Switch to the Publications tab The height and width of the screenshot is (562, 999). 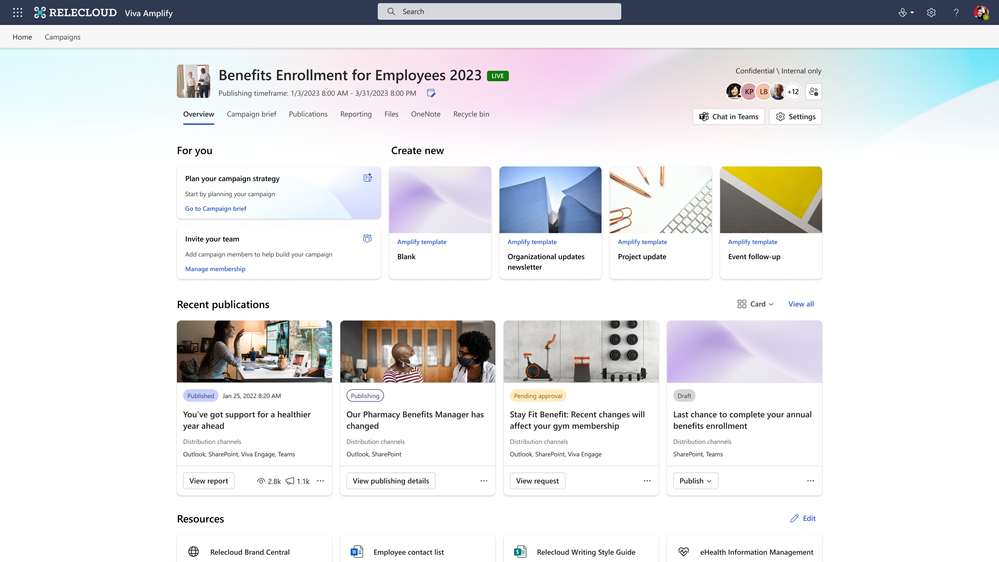[308, 114]
